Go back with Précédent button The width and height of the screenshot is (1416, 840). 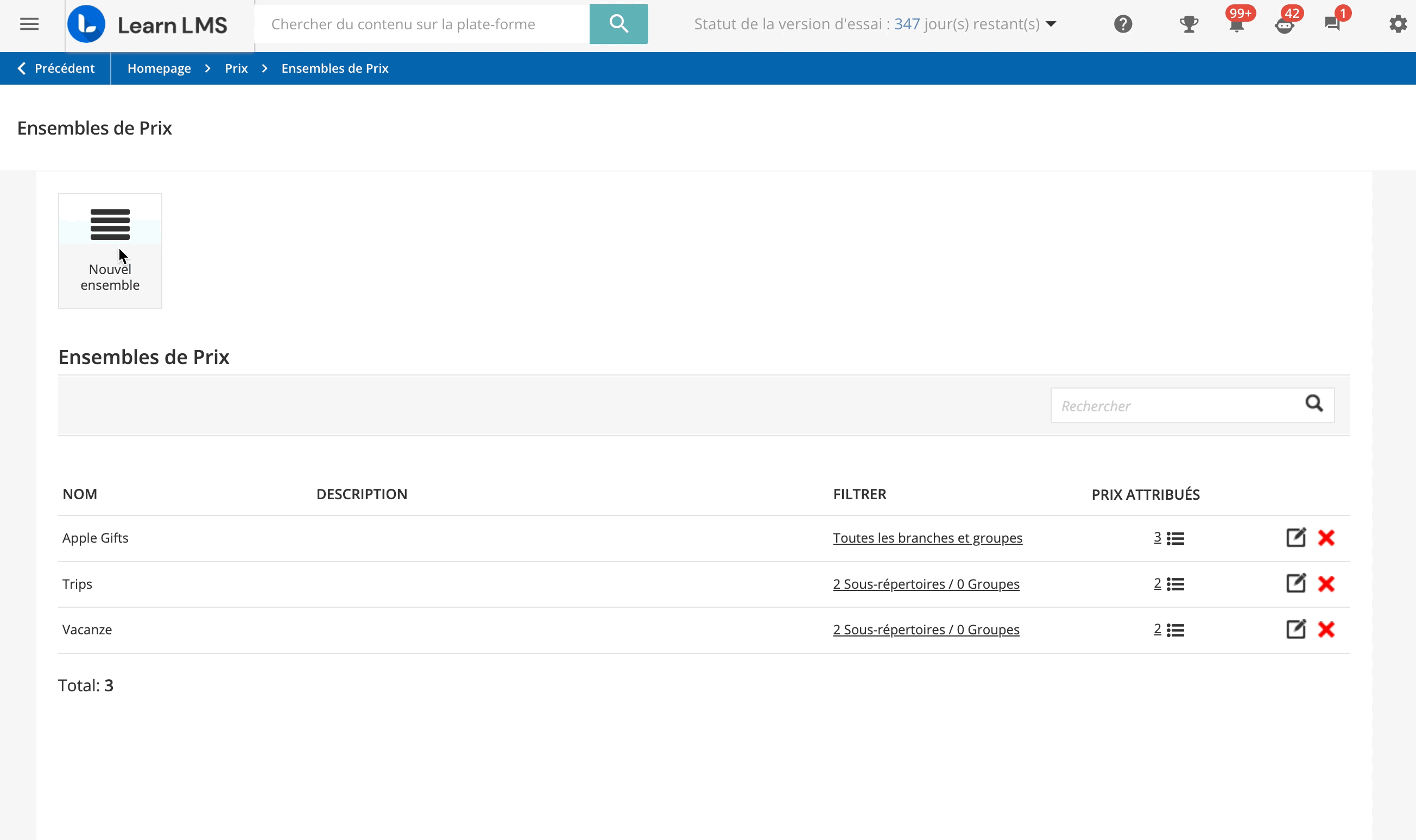click(55, 68)
